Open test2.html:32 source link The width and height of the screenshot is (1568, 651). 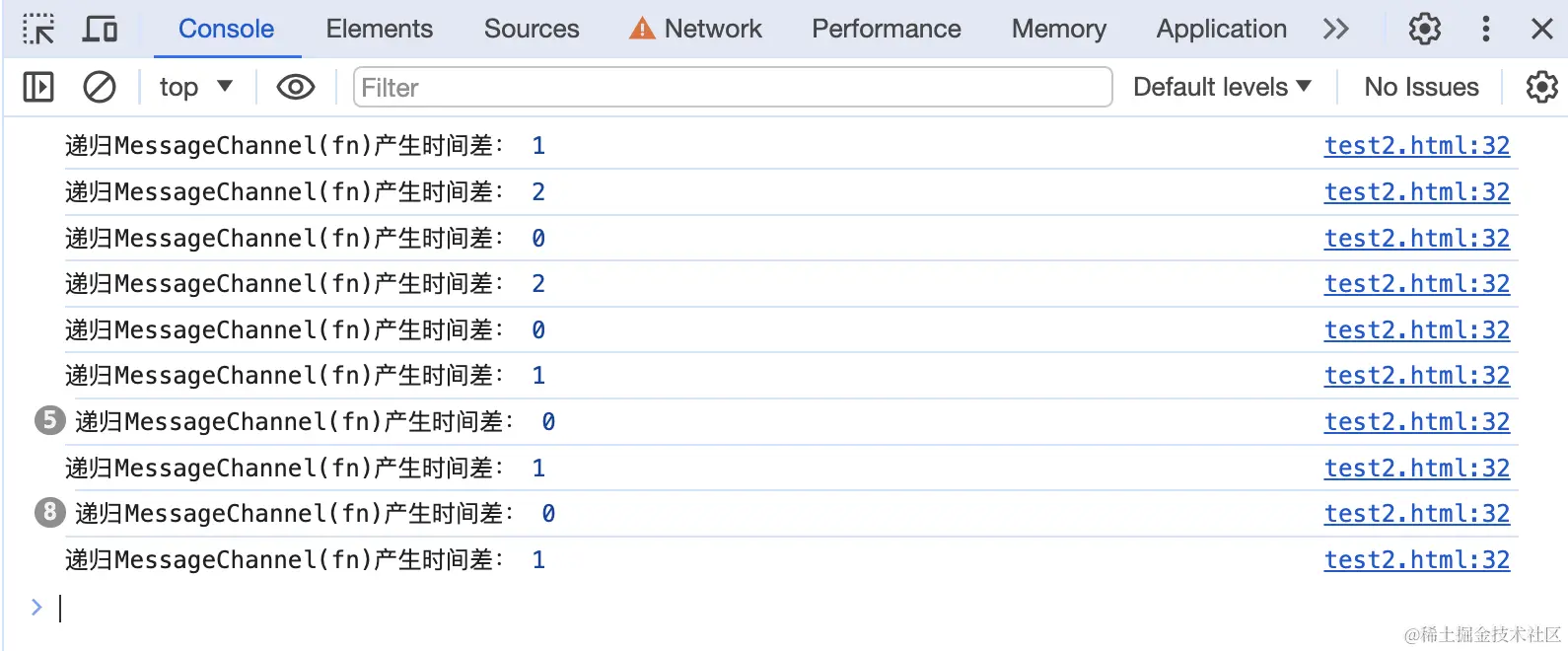1417,145
